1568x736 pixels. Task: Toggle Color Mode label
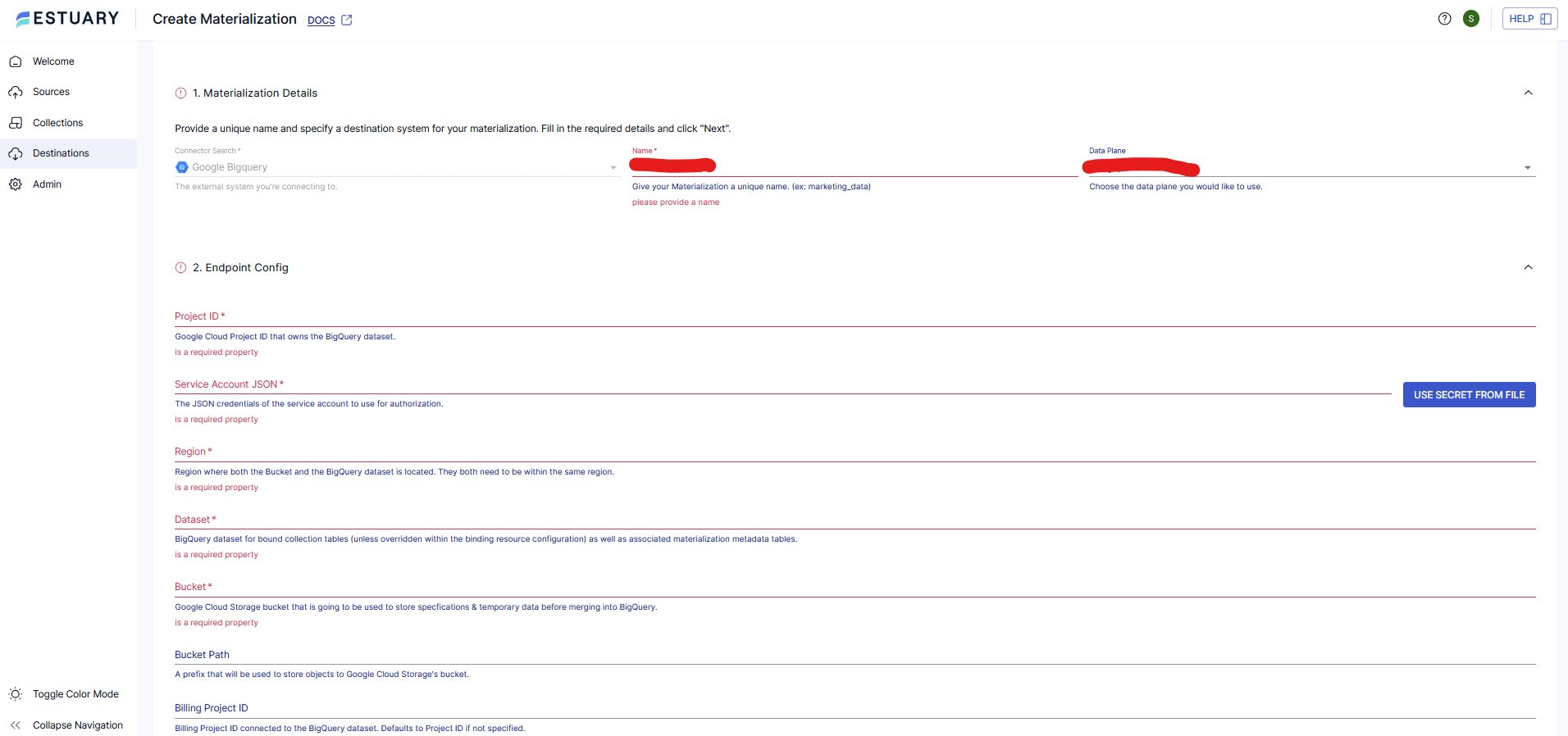[75, 694]
